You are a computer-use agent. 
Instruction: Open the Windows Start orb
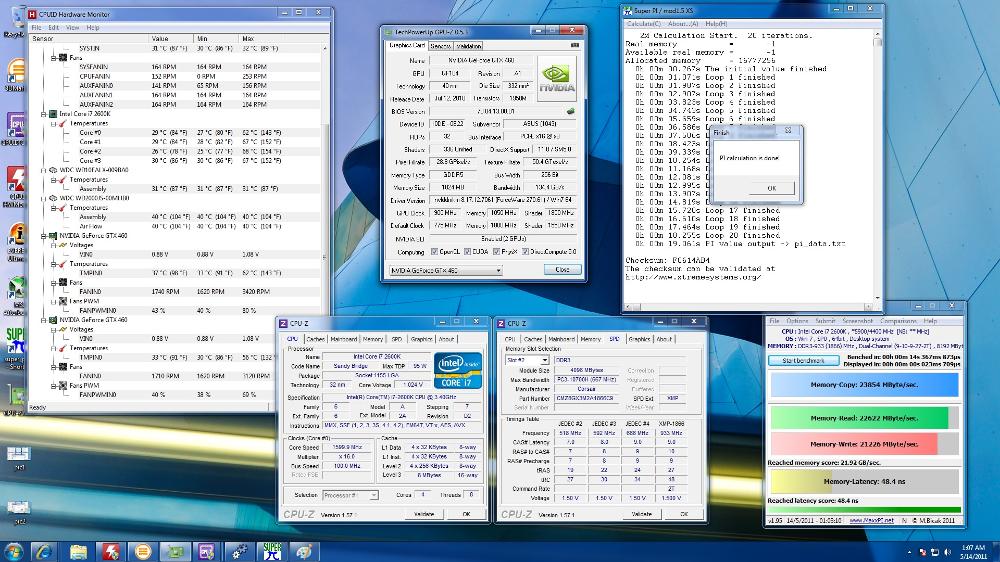(12, 551)
